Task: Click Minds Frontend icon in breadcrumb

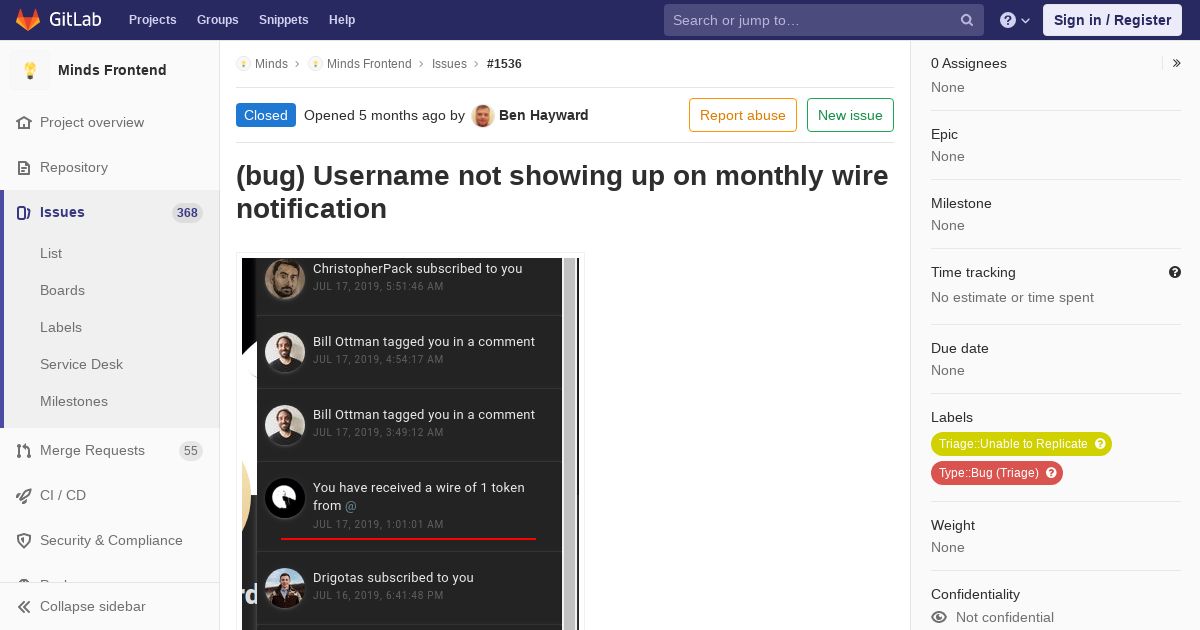Action: point(315,64)
